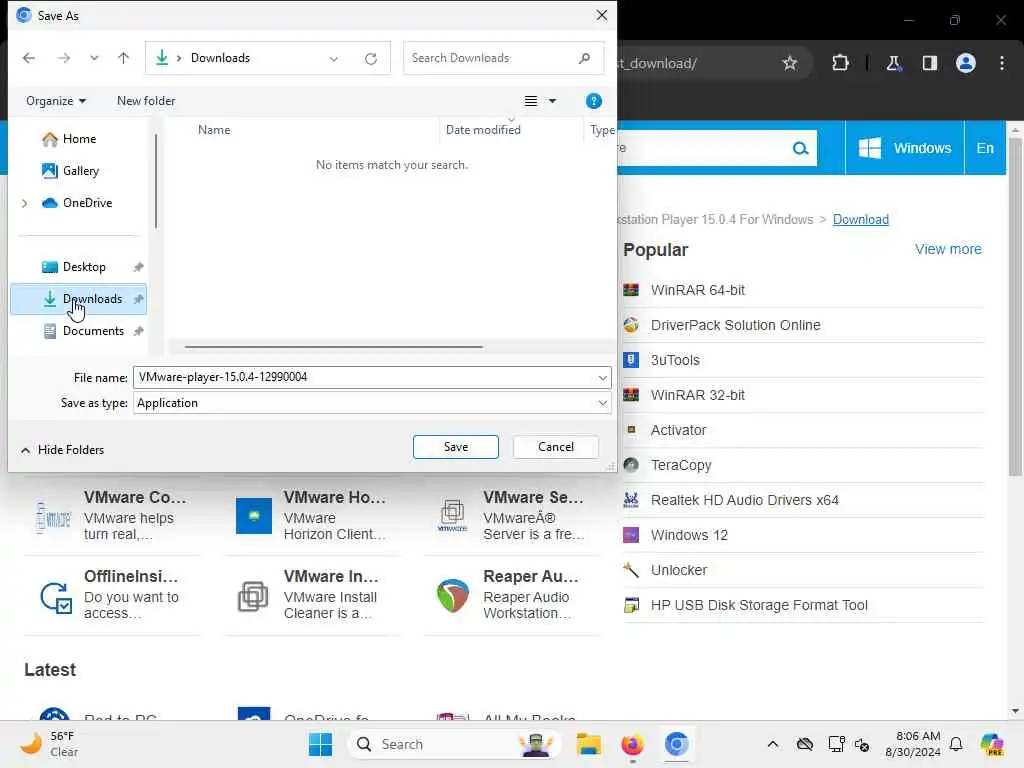The height and width of the screenshot is (768, 1024).
Task: Open OfflineInsi... card
Action: click(112, 595)
